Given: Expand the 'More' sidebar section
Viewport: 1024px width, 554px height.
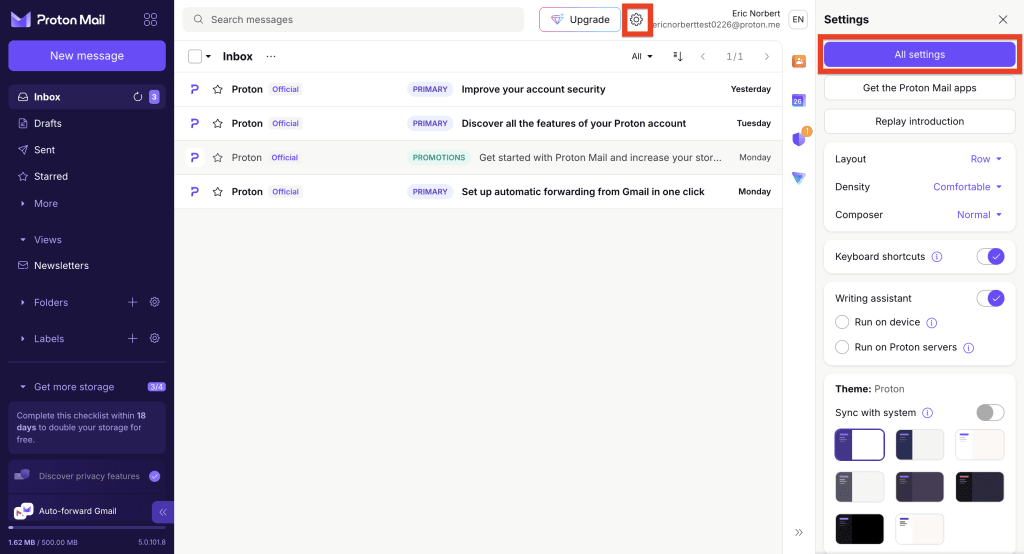Looking at the screenshot, I should coord(40,203).
